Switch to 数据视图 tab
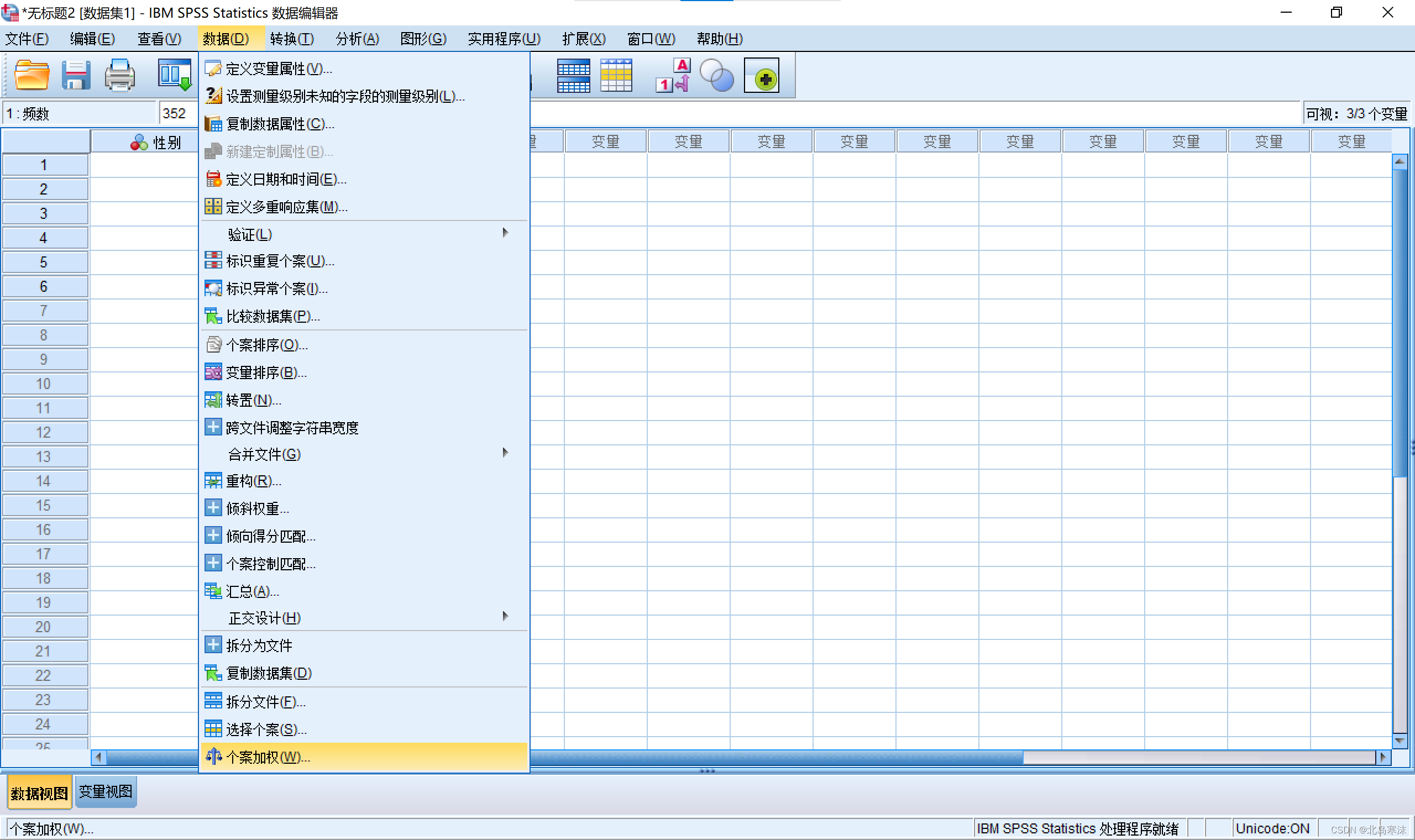This screenshot has width=1415, height=840. (39, 793)
